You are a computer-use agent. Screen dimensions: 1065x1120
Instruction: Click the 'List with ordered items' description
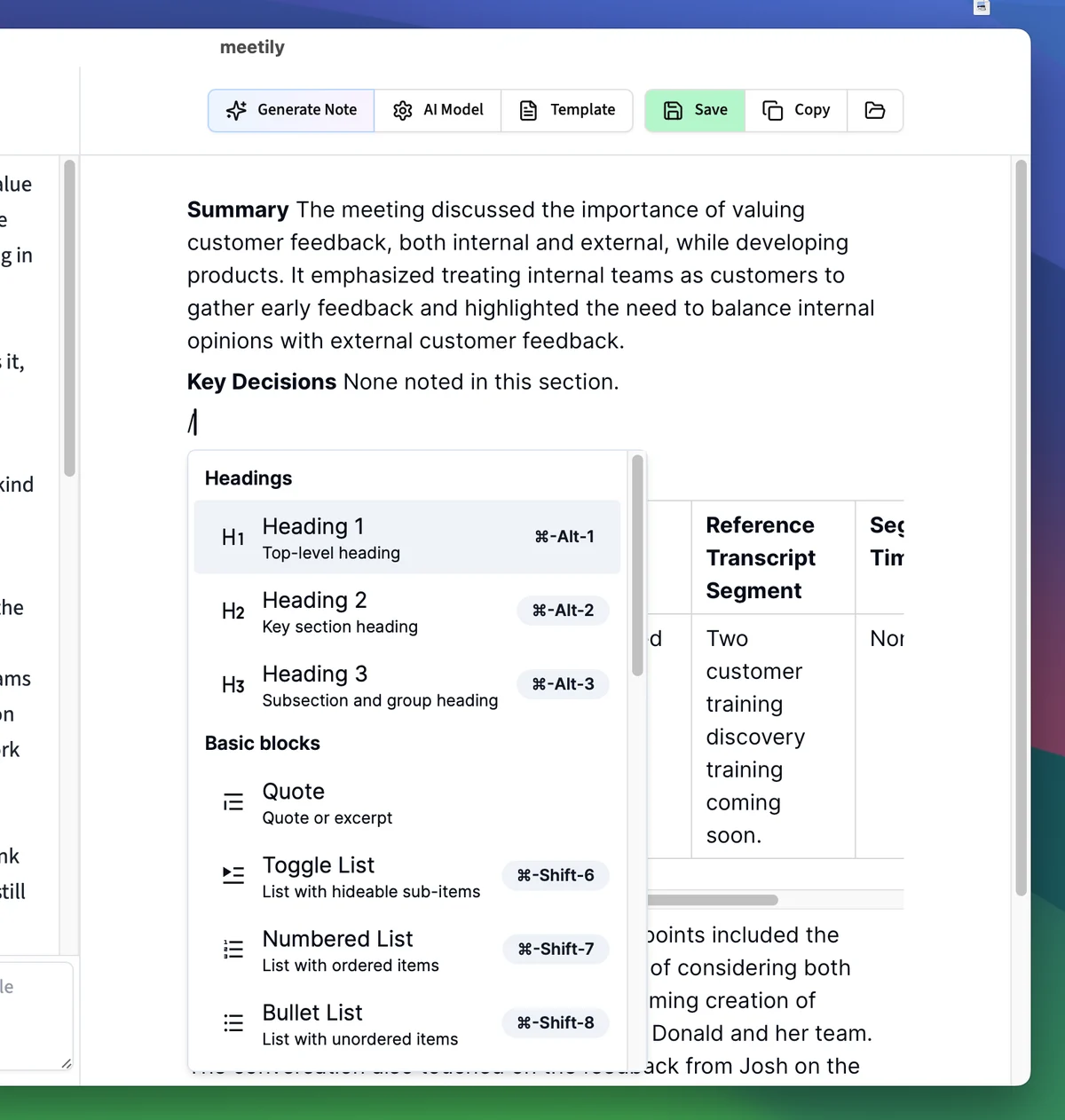[x=351, y=966]
